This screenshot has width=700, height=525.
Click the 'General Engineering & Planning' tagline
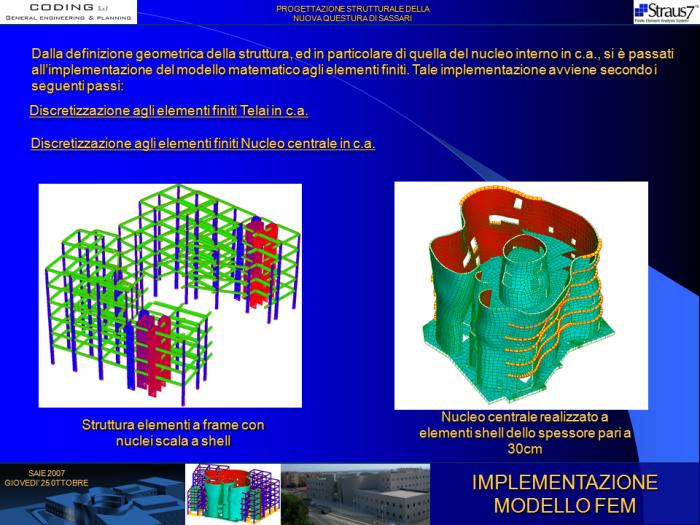click(68, 19)
